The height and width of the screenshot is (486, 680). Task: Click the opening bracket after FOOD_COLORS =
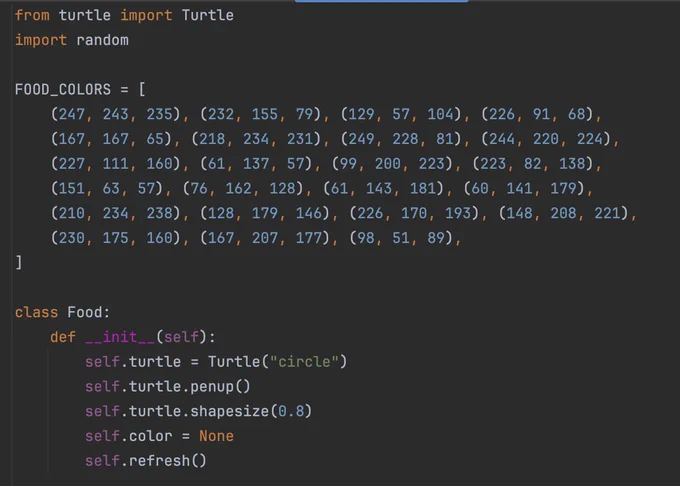(142, 90)
